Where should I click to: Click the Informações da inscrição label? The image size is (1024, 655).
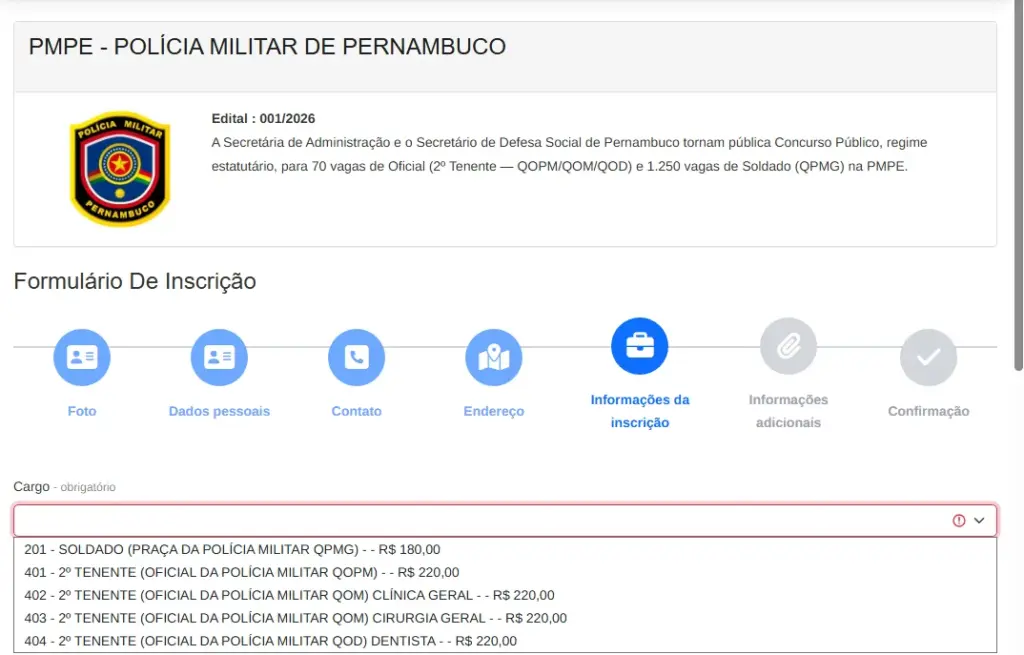click(x=639, y=411)
